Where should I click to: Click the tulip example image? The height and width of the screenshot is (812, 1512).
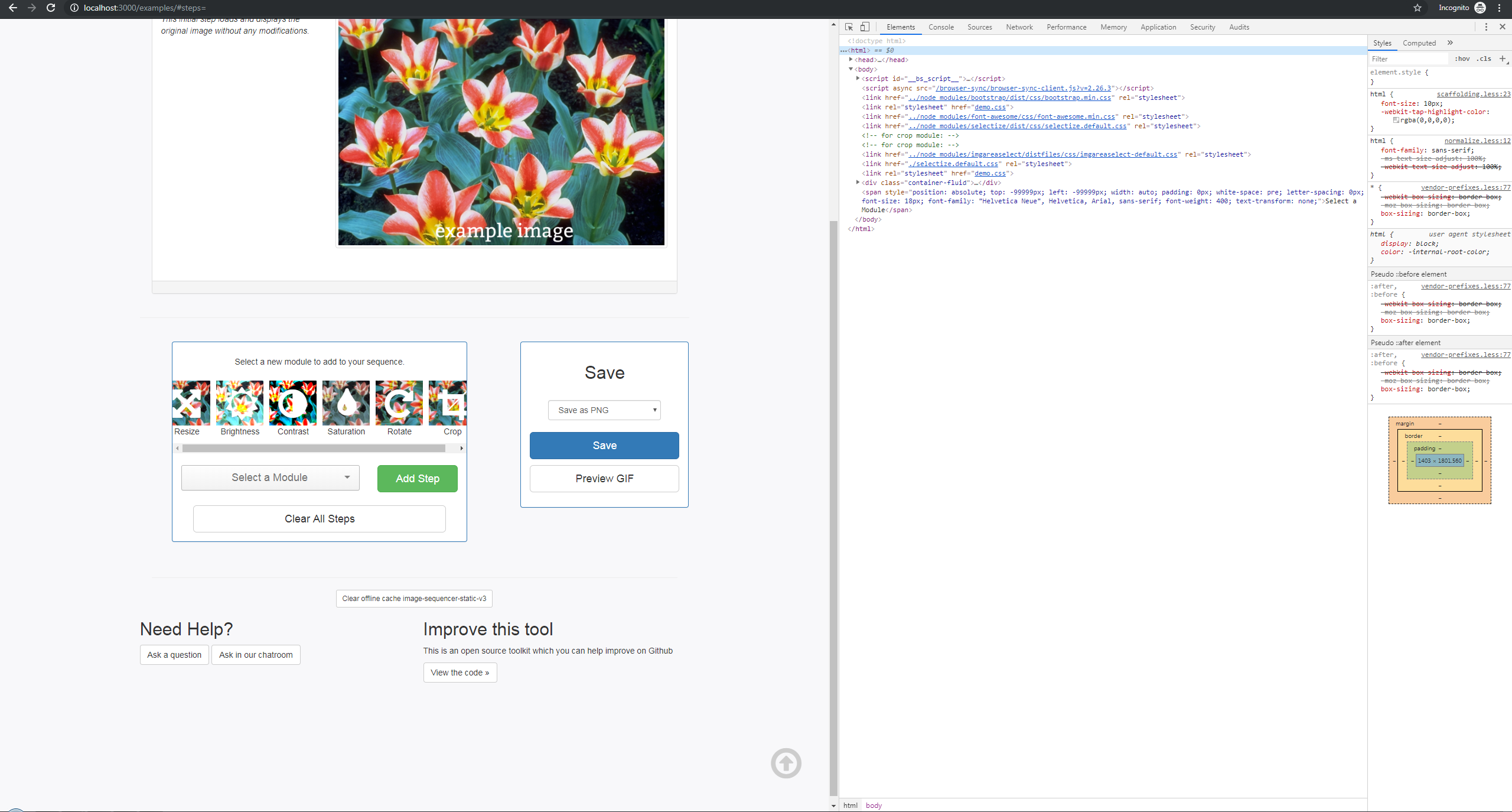501,132
